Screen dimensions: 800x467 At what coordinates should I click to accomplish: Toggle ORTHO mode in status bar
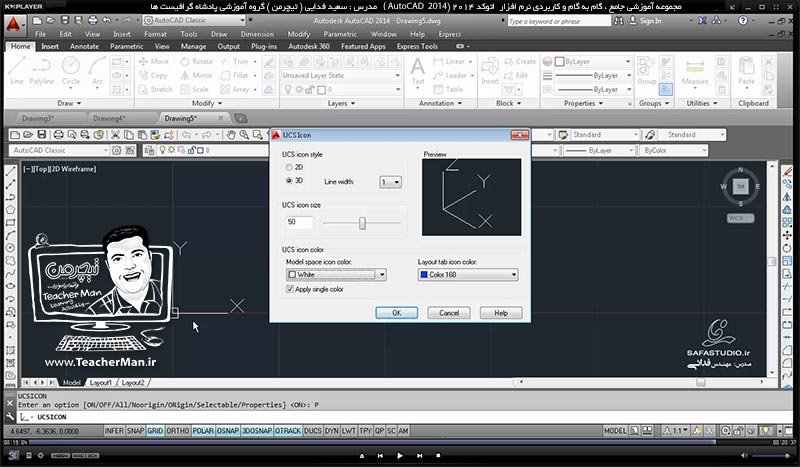click(x=178, y=431)
